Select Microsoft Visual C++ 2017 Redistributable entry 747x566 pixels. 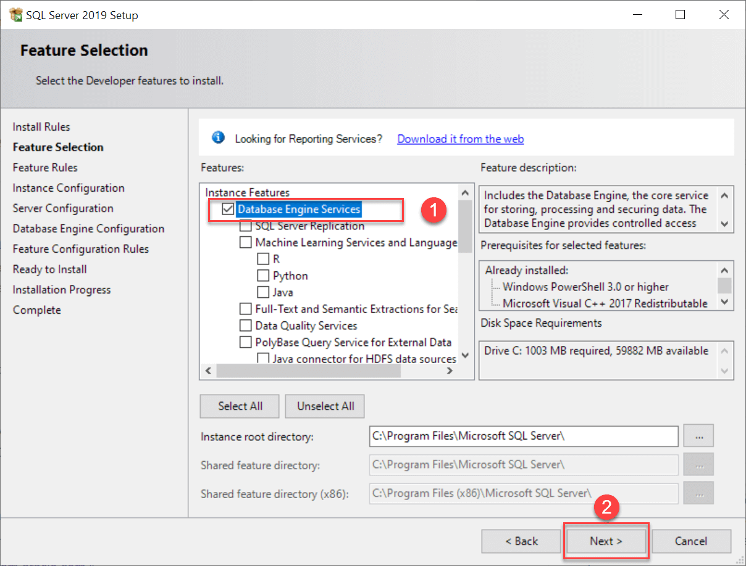click(x=605, y=303)
